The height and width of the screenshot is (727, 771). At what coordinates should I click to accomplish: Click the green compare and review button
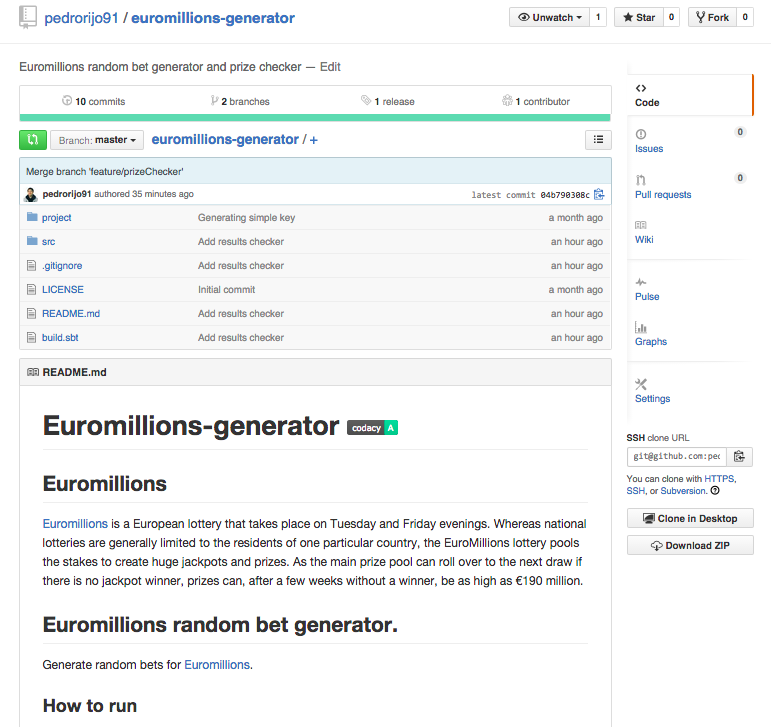click(33, 140)
